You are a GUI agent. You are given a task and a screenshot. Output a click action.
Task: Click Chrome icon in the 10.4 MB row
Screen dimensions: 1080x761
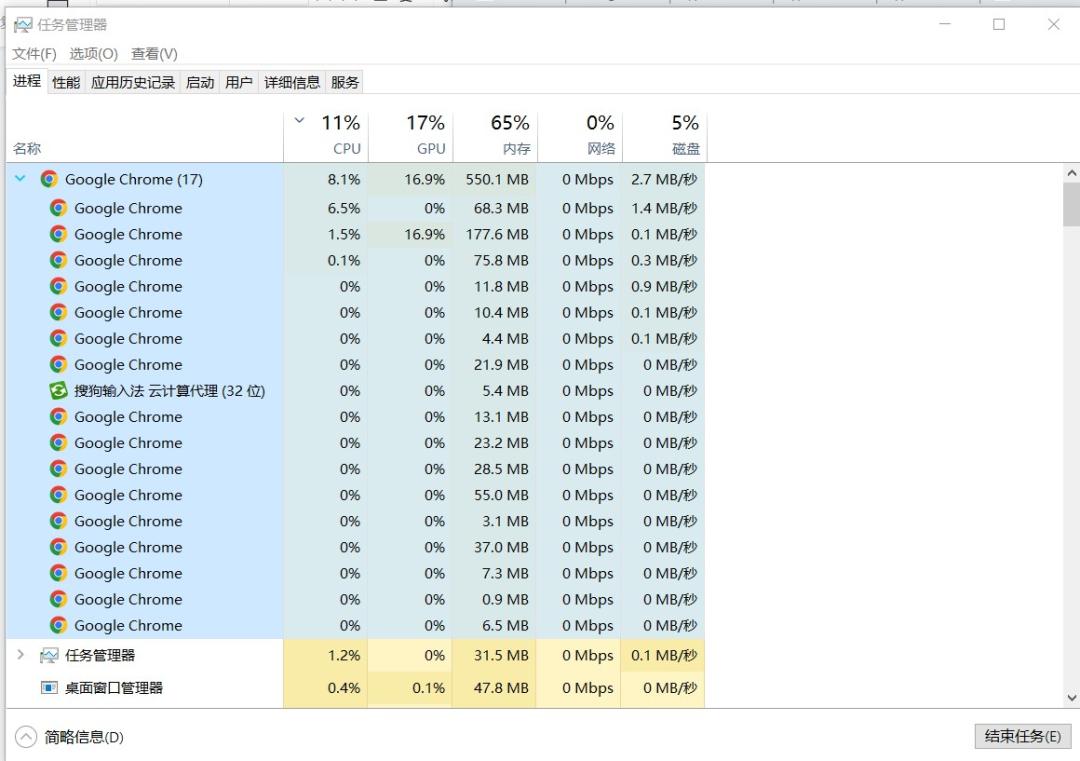59,312
